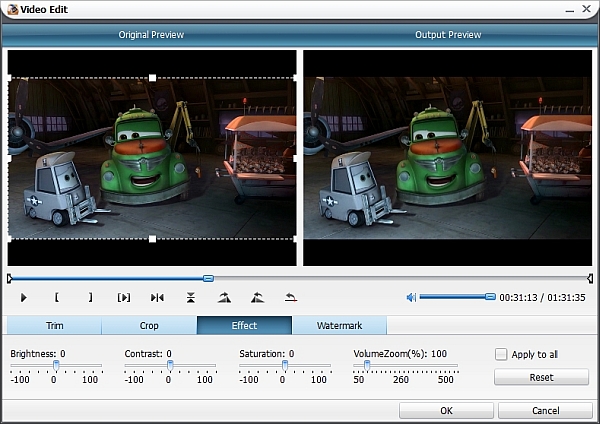Click the Cancel button
Screen dimensions: 600x424
[544, 410]
